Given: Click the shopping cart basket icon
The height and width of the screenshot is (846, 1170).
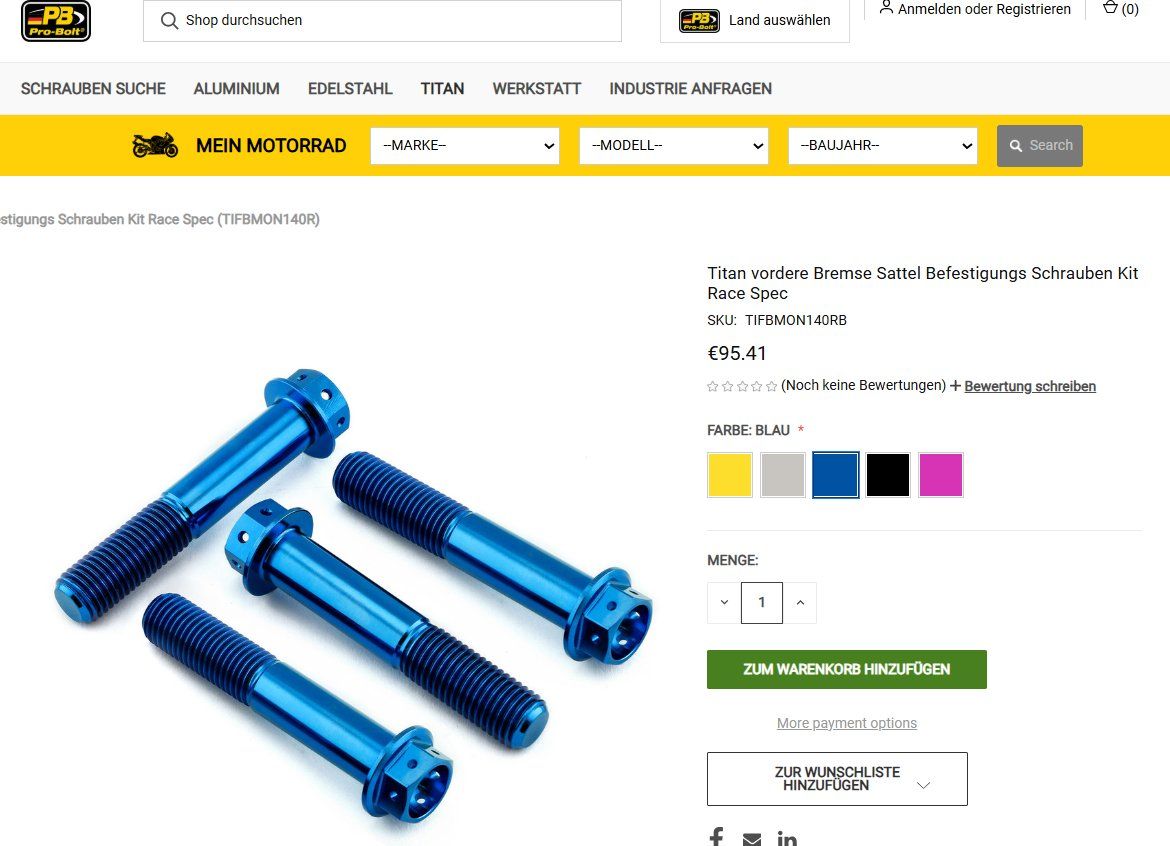Looking at the screenshot, I should [1110, 8].
